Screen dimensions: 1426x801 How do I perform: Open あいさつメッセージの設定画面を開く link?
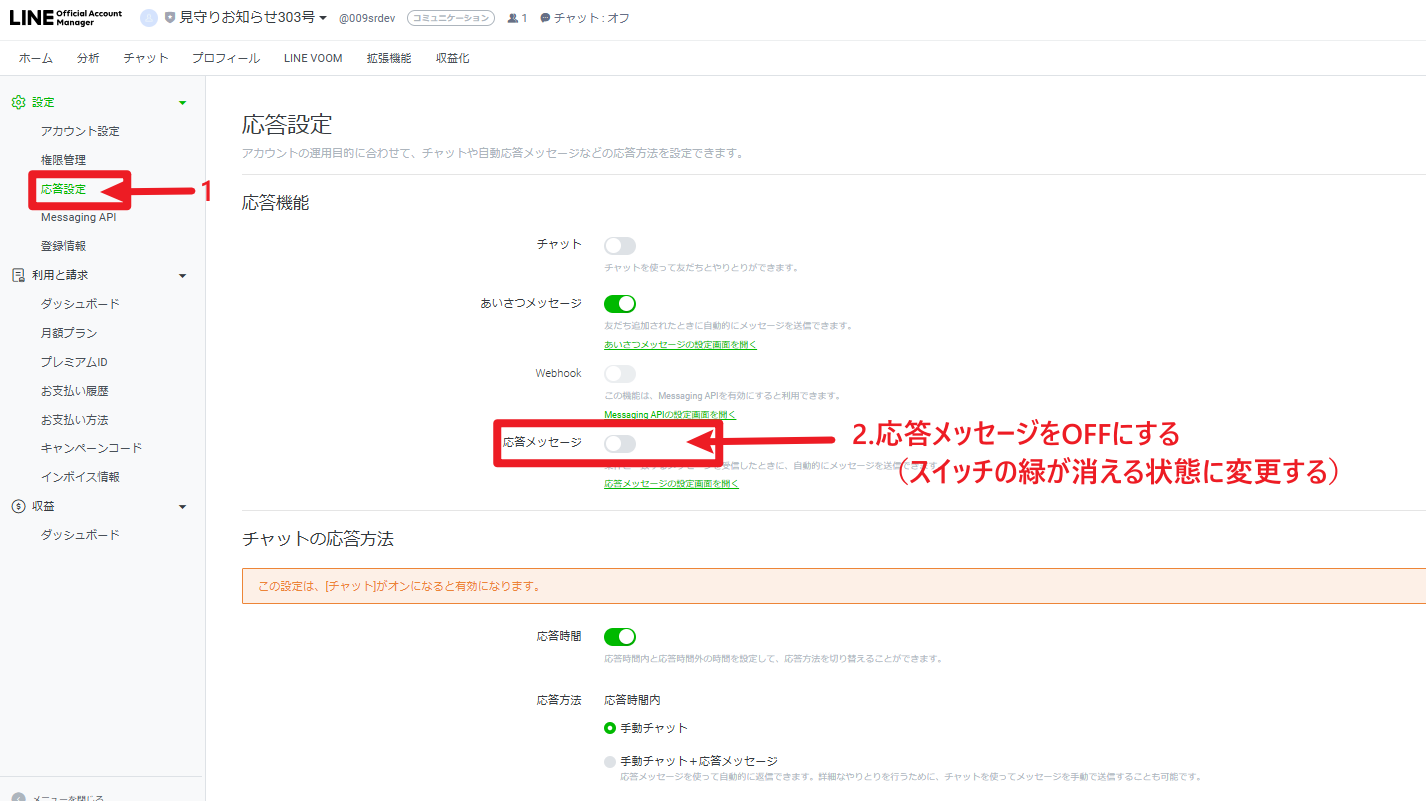pyautogui.click(x=680, y=345)
